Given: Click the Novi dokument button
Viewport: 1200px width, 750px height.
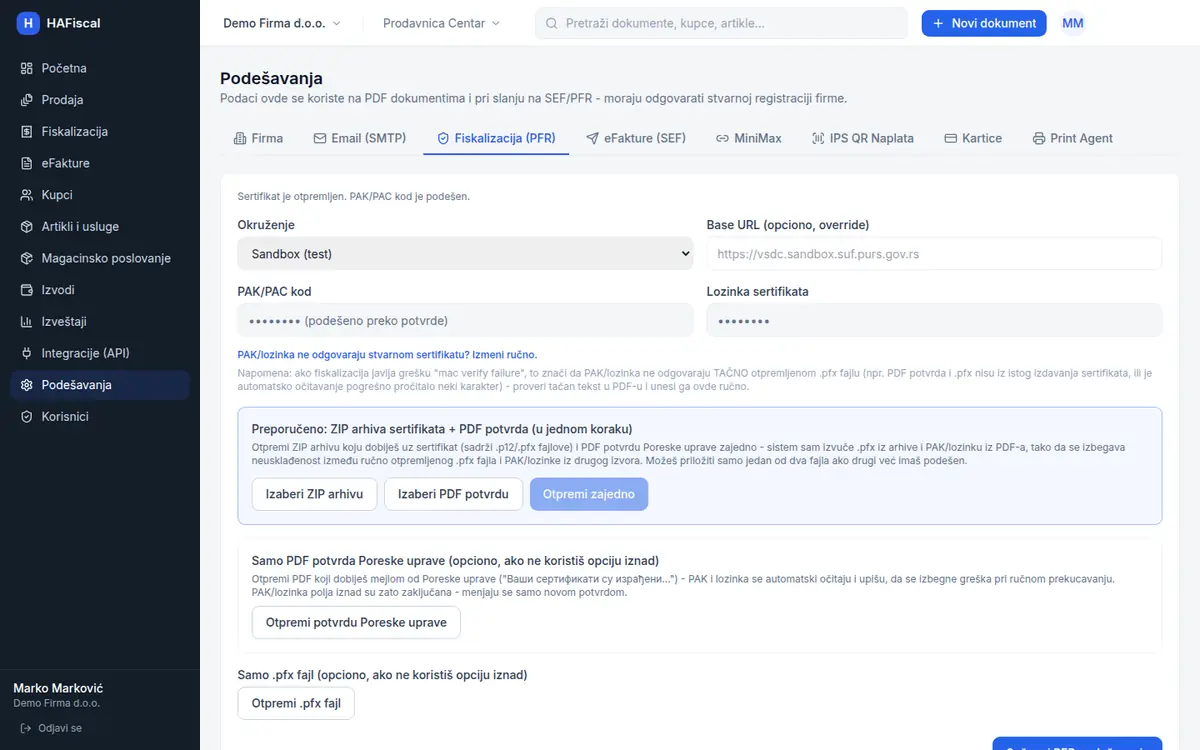Looking at the screenshot, I should (x=984, y=23).
